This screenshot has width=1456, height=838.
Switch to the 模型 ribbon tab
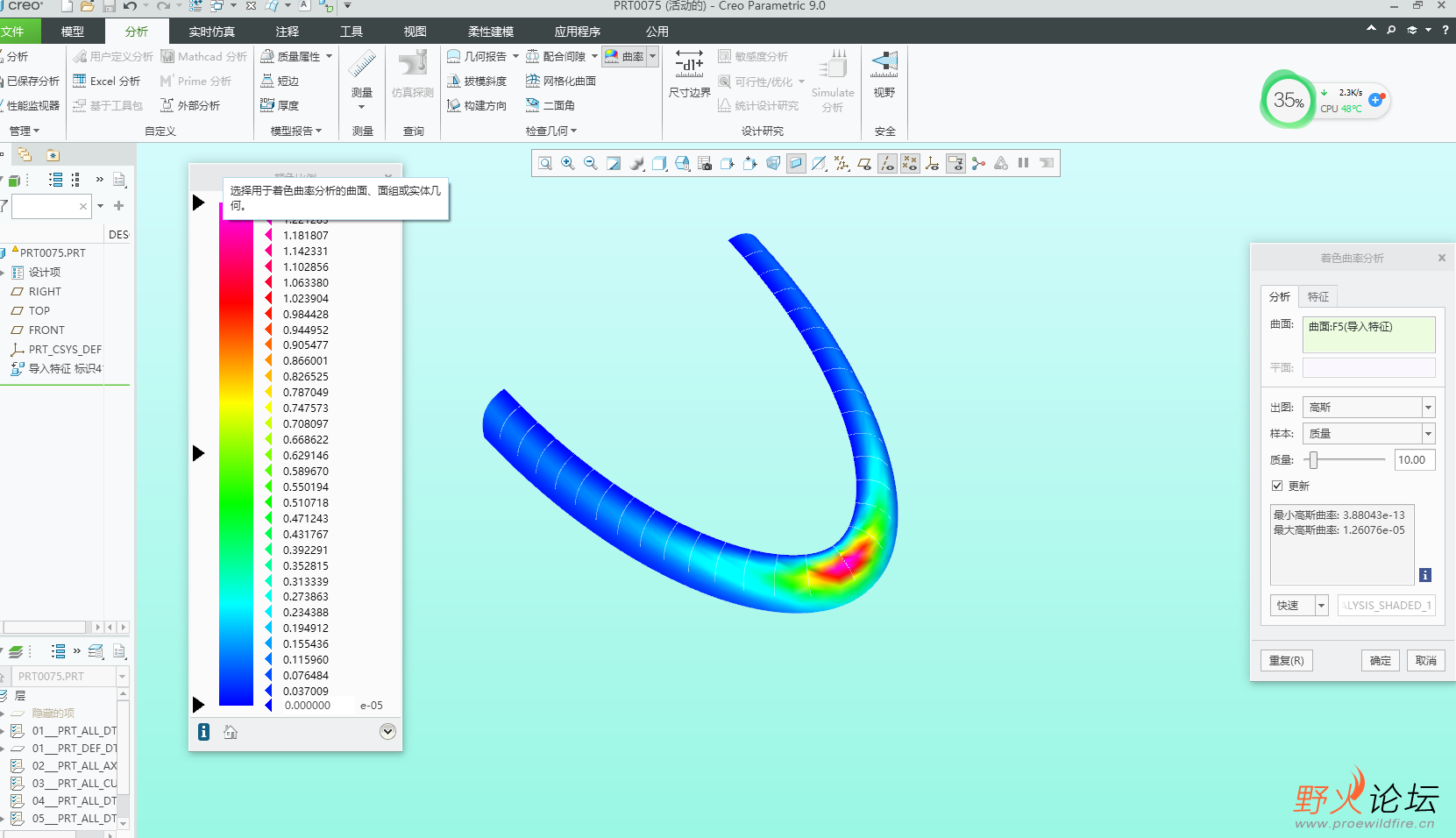[x=73, y=32]
